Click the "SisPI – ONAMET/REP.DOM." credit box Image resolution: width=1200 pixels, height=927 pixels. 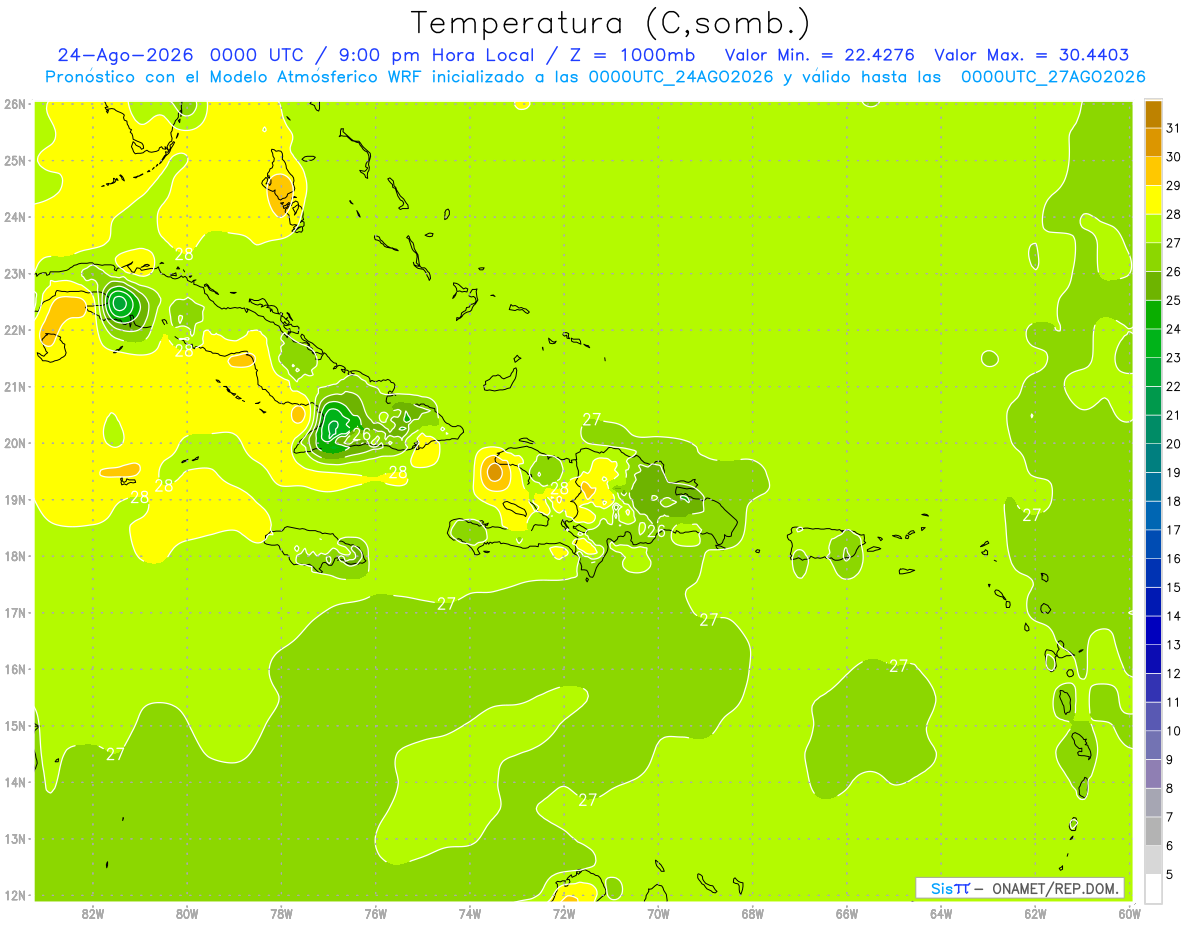pos(1020,888)
